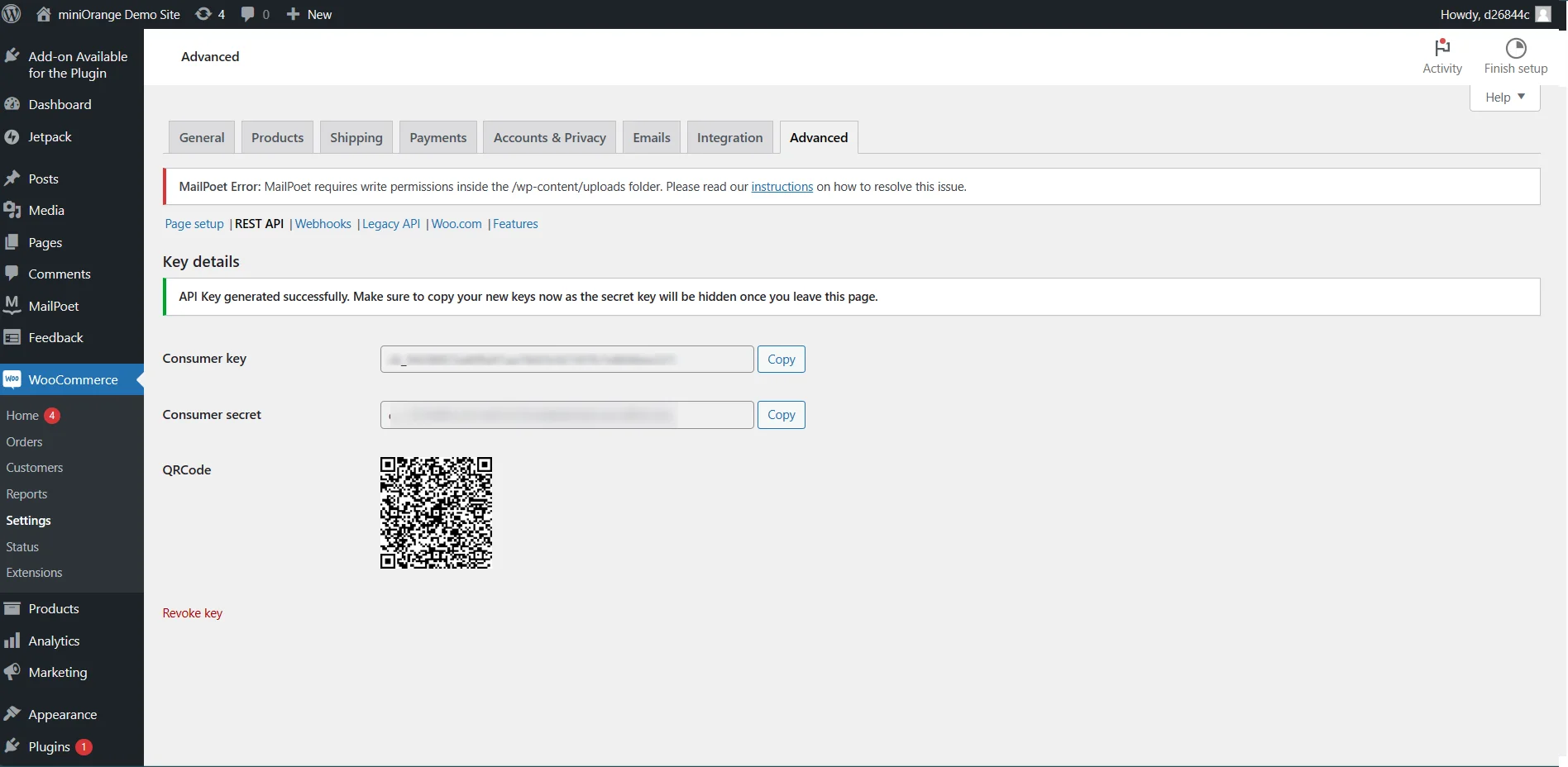Open the MailPoet instructions link

click(782, 187)
